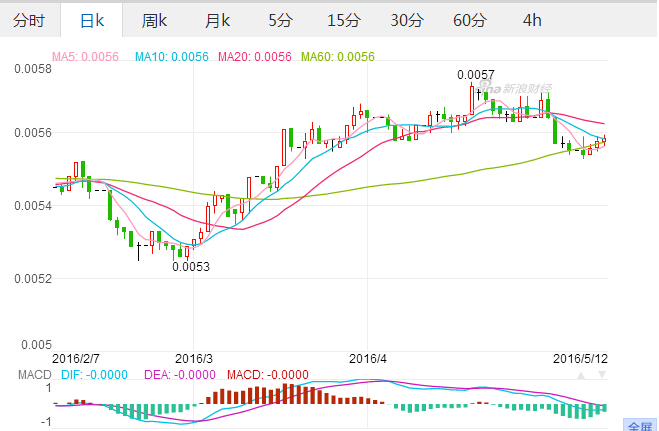659x431 pixels.
Task: Select the 4h timeframe tab
Action: point(532,20)
